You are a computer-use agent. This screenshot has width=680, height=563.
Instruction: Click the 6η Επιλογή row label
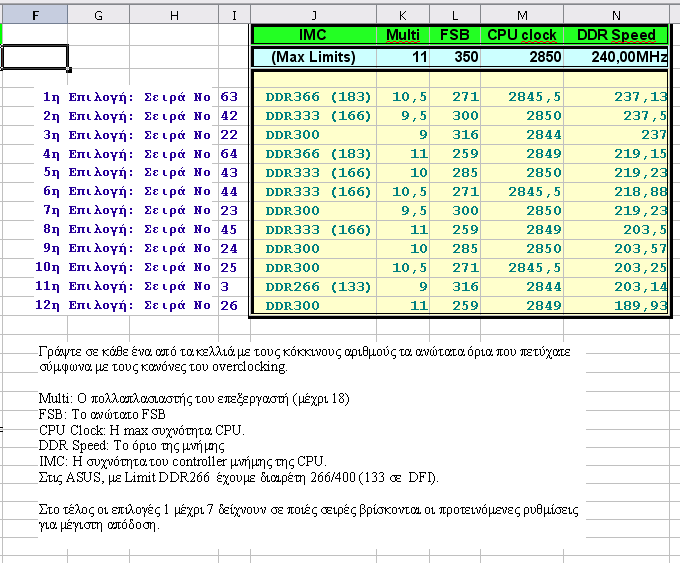[126, 192]
